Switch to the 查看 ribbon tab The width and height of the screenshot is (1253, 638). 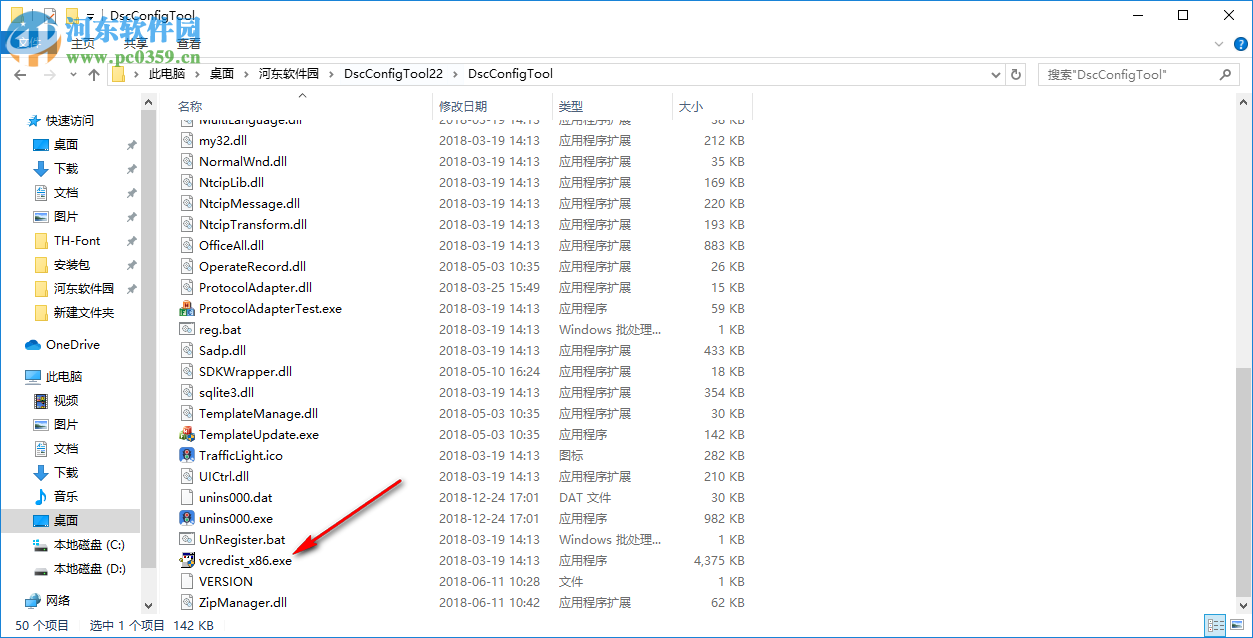[188, 43]
